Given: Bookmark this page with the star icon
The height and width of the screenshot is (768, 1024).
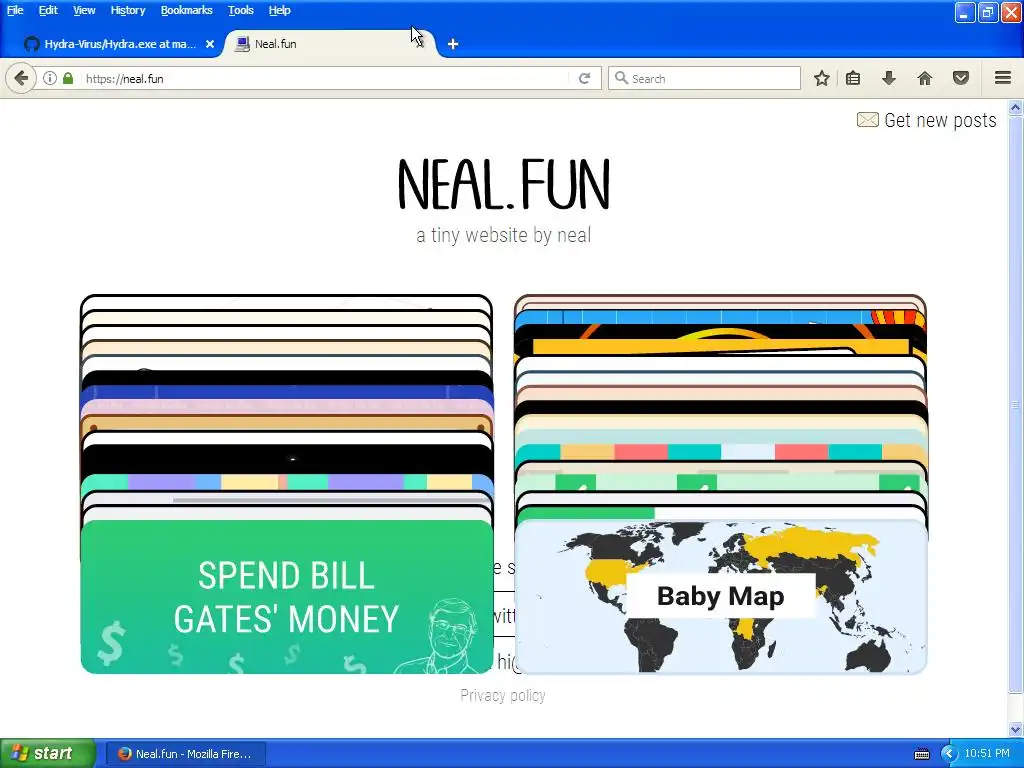Looking at the screenshot, I should (822, 78).
